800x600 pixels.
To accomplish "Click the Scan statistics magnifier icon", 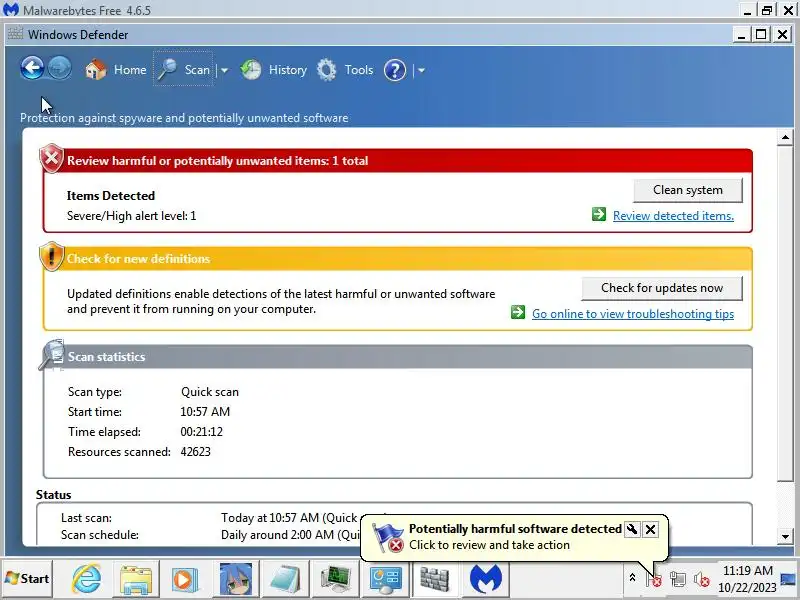I will 52,354.
